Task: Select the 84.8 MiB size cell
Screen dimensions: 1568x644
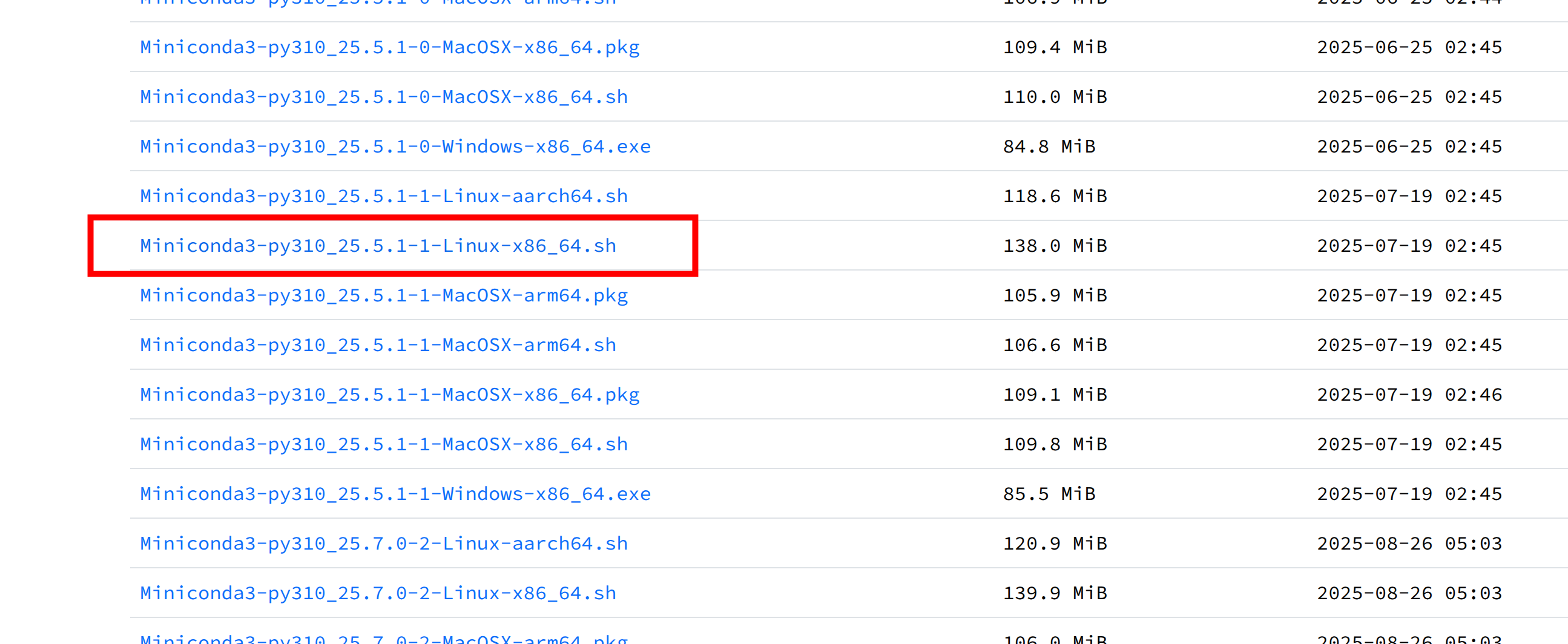Action: [1049, 146]
